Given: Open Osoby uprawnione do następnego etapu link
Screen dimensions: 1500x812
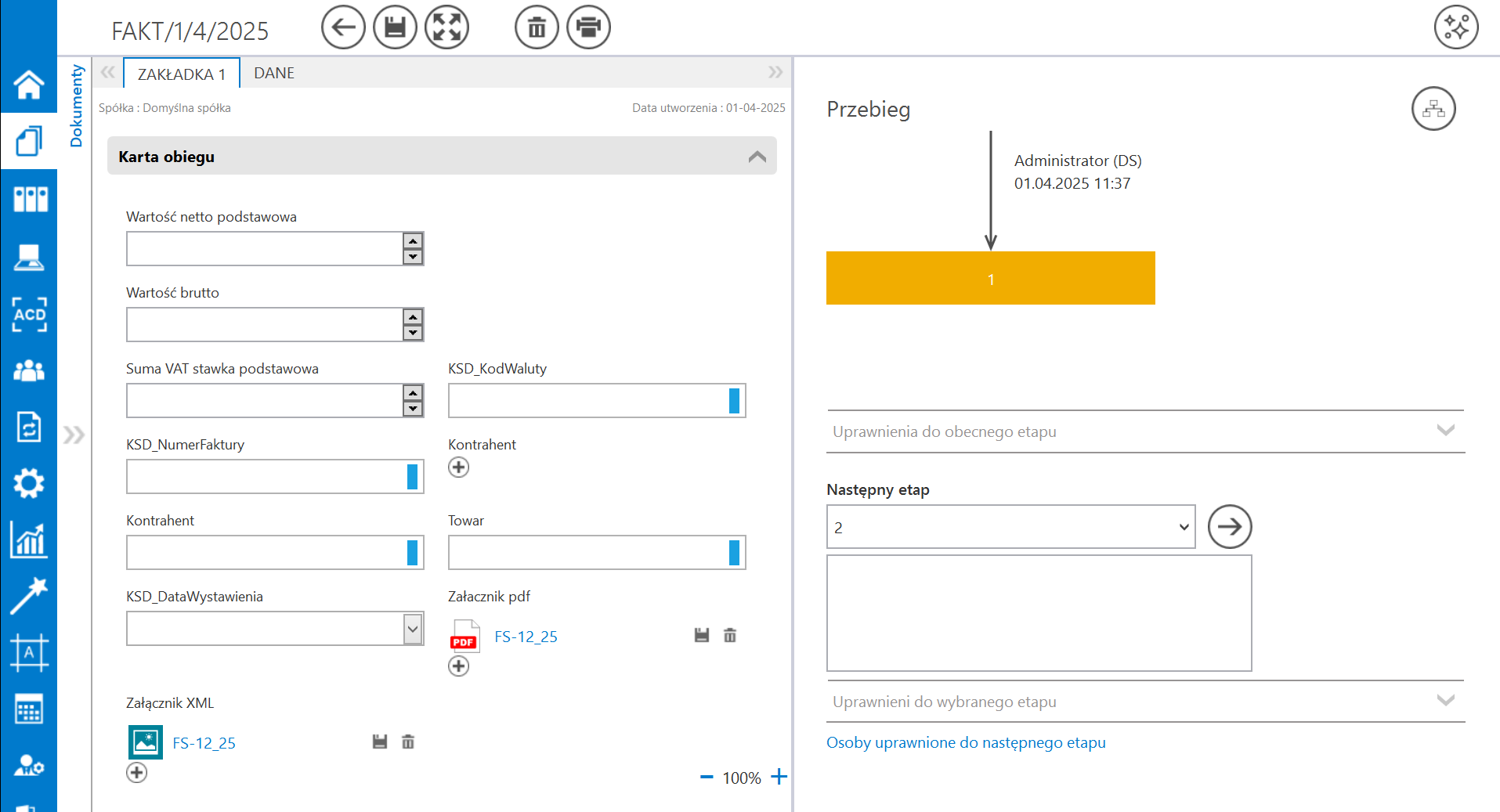Looking at the screenshot, I should 966,742.
